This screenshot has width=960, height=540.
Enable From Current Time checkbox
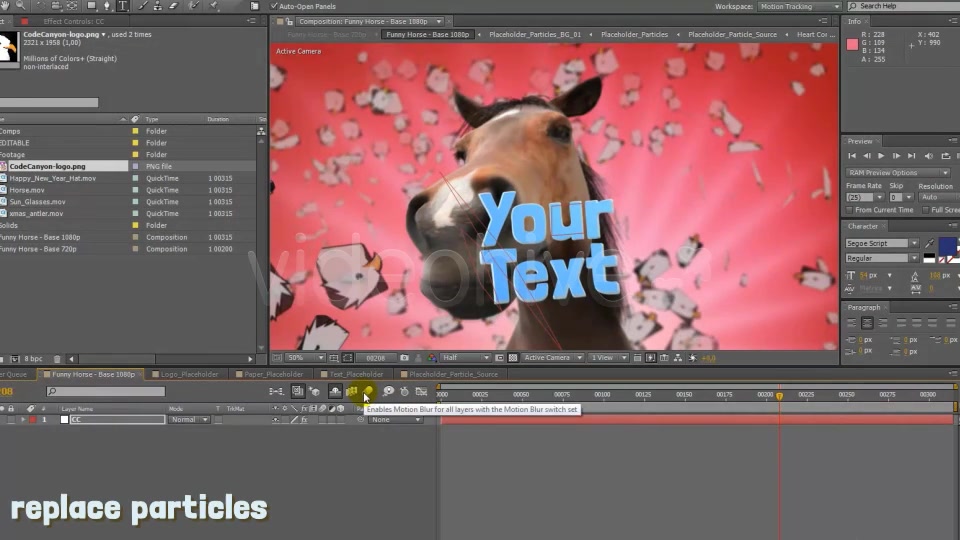point(849,210)
